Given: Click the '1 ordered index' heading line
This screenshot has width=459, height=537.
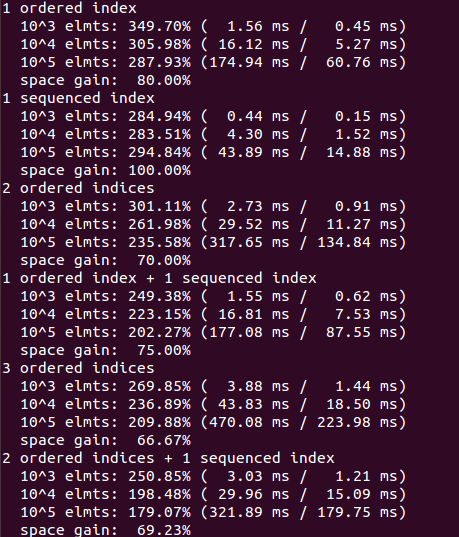Looking at the screenshot, I should click(x=70, y=8).
